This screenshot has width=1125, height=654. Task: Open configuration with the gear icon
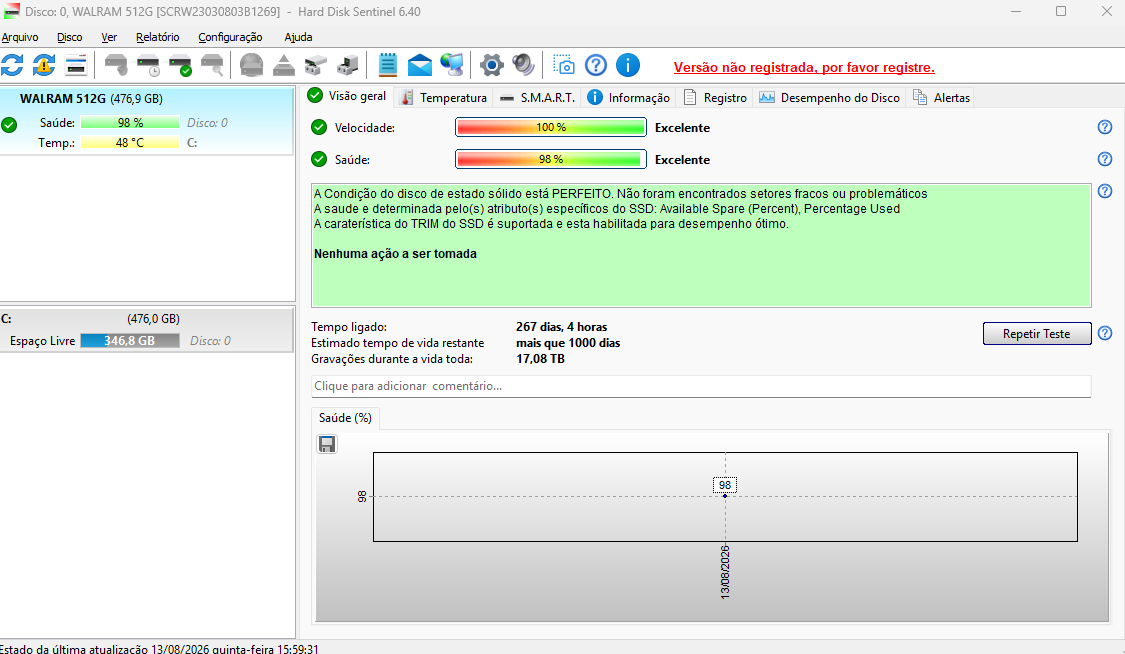point(491,65)
